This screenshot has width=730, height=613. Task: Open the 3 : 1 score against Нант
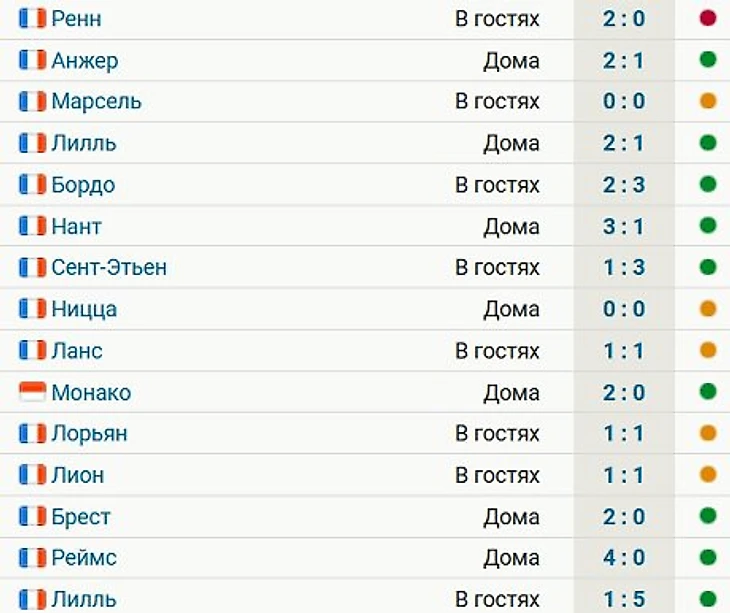pyautogui.click(x=624, y=227)
